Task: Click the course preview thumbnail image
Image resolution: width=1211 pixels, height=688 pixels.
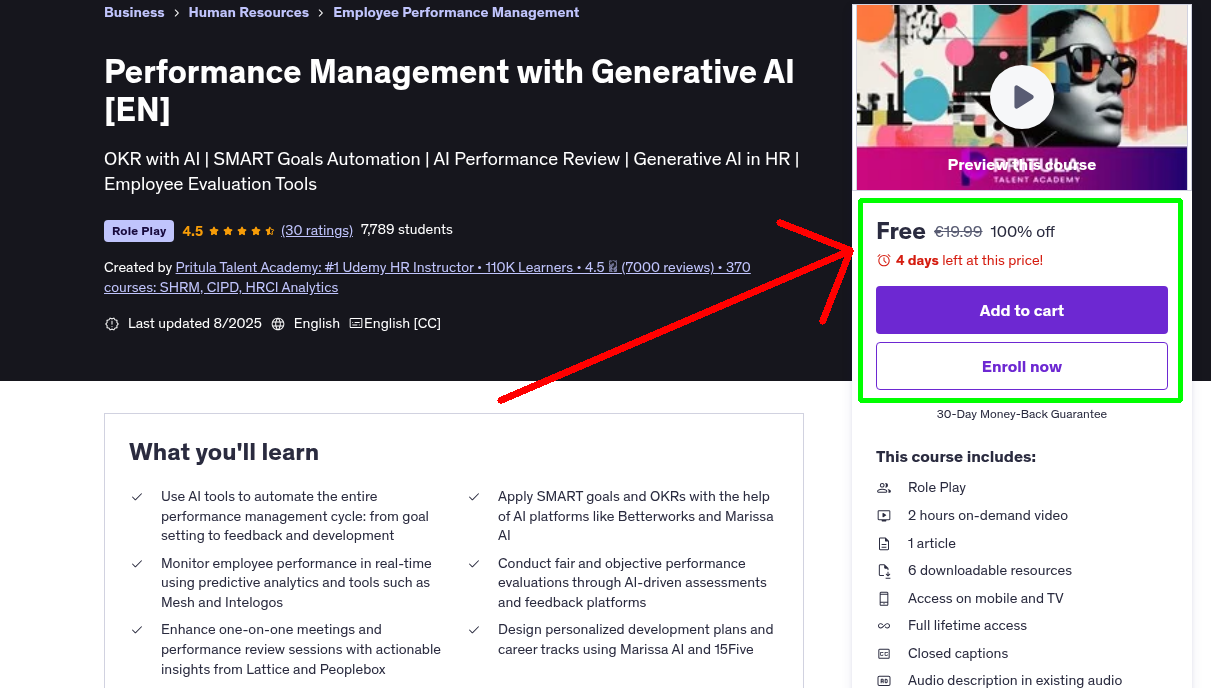Action: (1022, 97)
